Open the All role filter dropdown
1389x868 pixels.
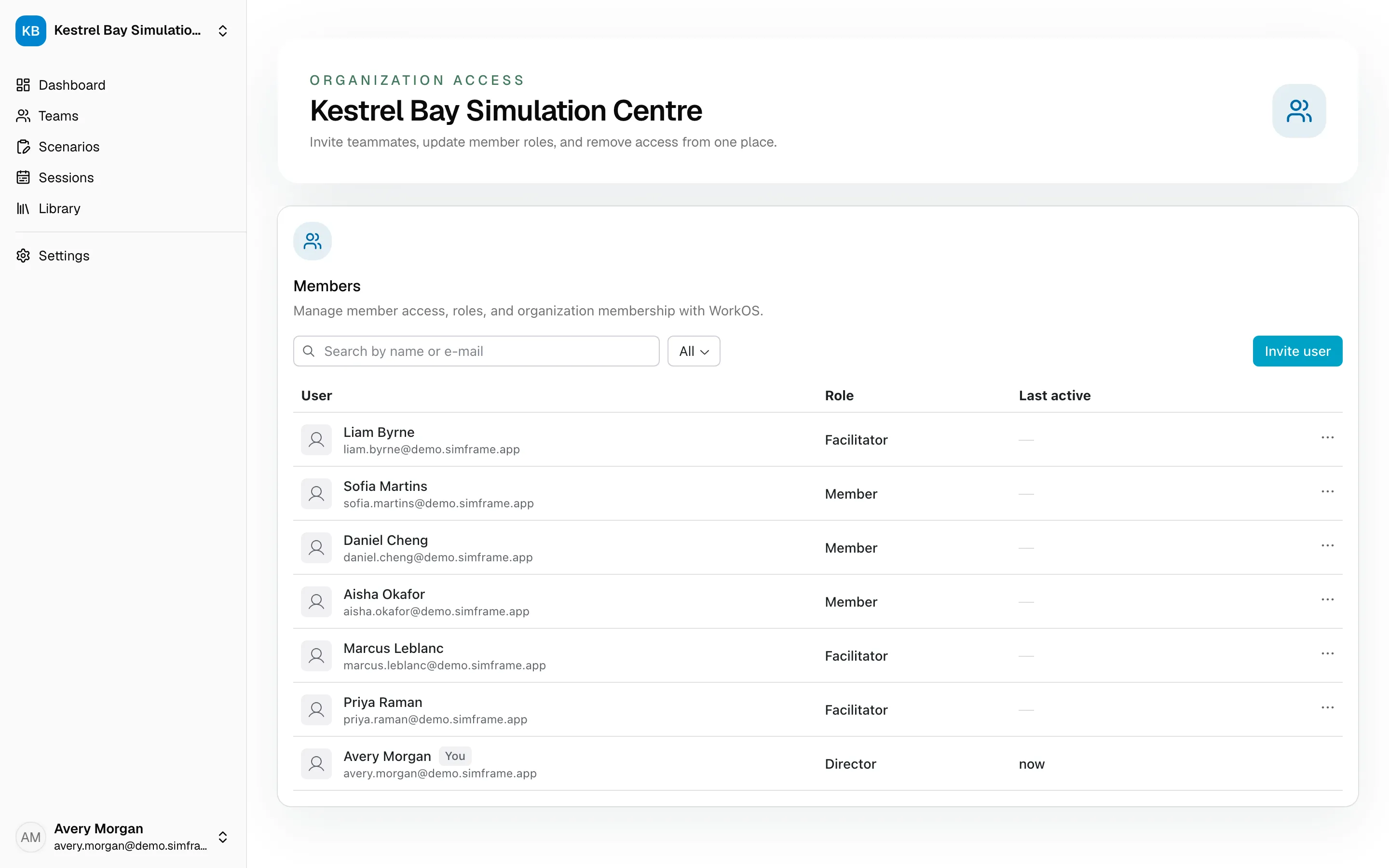coord(694,351)
